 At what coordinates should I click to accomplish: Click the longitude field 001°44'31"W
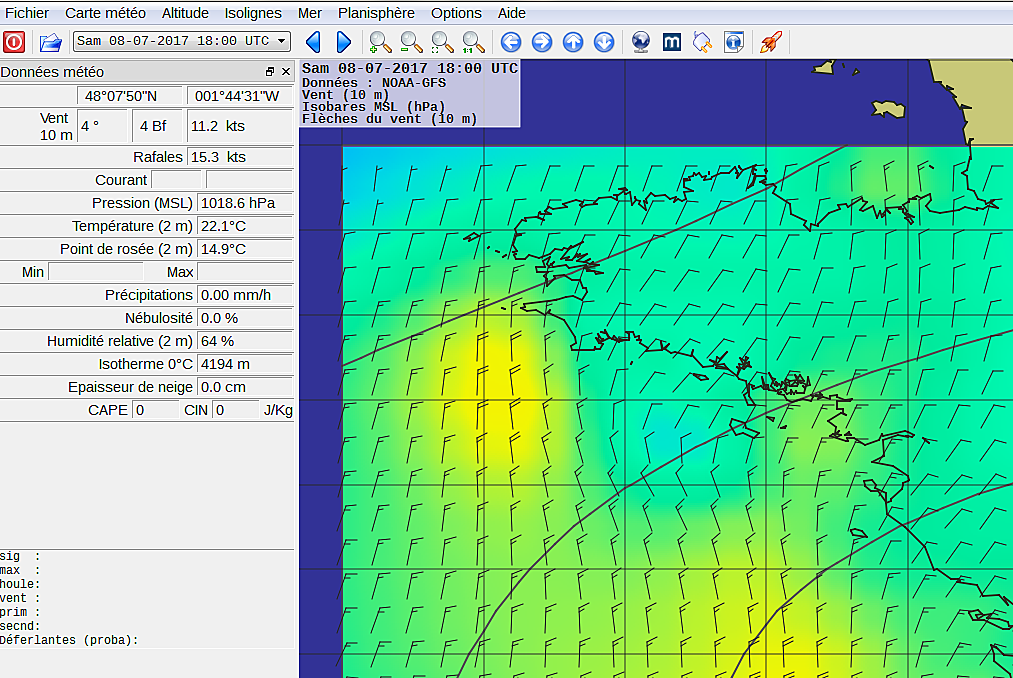tap(240, 96)
